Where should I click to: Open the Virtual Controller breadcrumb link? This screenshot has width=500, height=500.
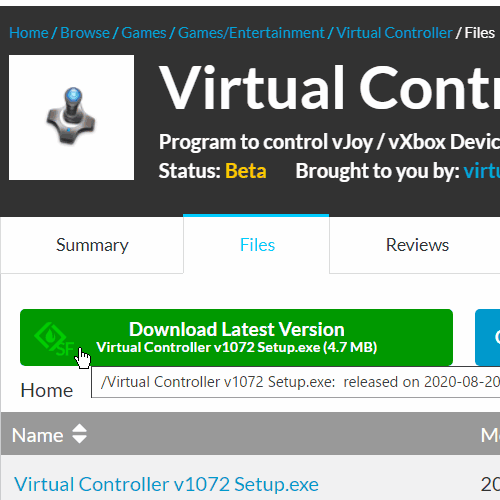(x=394, y=33)
